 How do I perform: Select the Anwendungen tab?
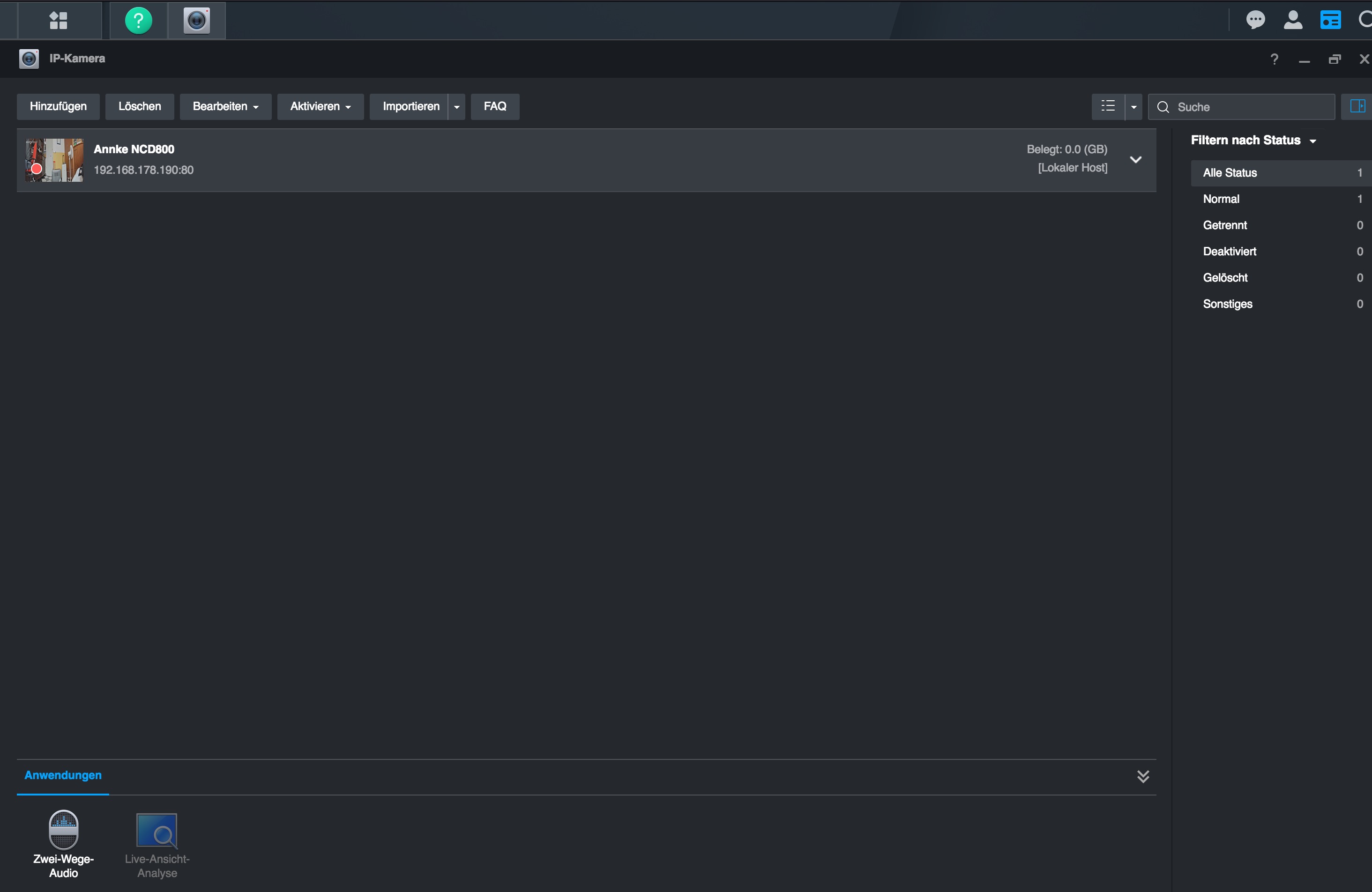coord(63,775)
